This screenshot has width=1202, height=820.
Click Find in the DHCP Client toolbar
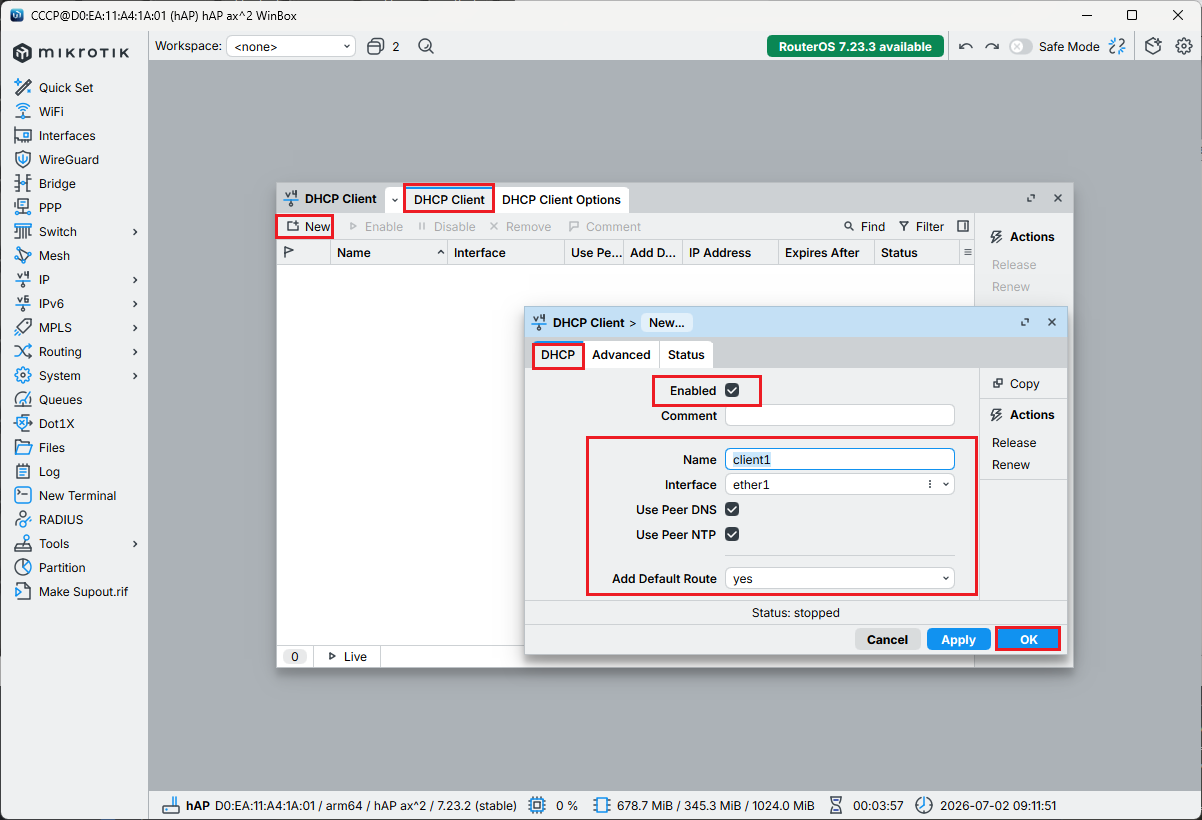(864, 226)
